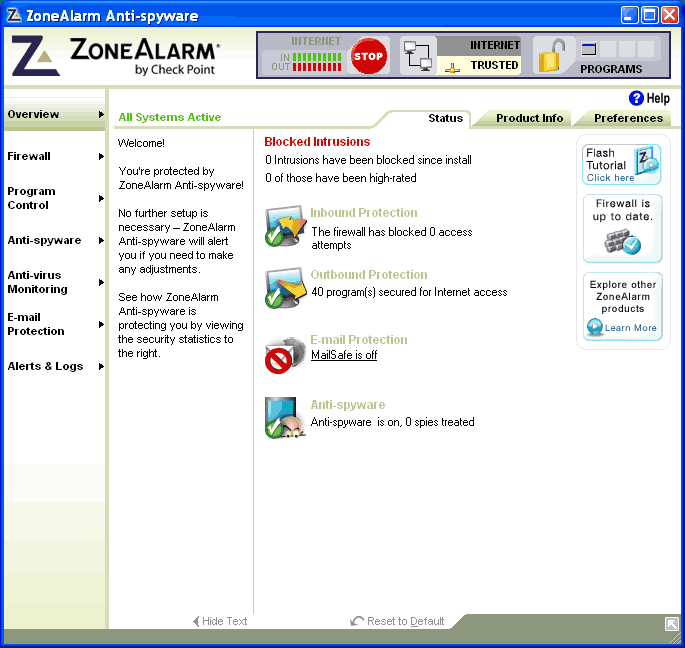685x648 pixels.
Task: Click the Flash Tutorial Z icon
Action: pyautogui.click(x=647, y=159)
